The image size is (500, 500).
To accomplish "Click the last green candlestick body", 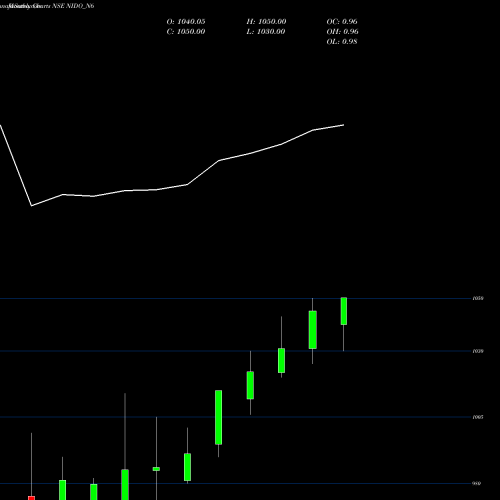I will pos(344,311).
